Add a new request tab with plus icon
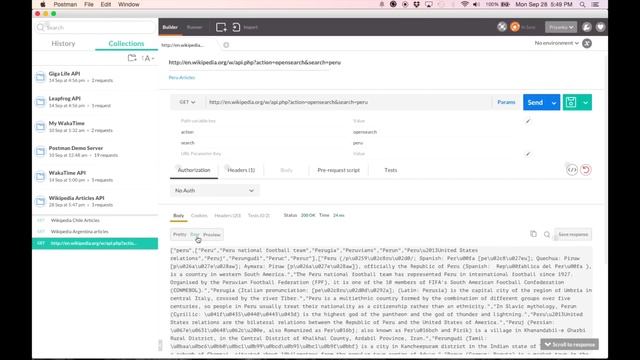Screen dimensions: 640x360 pyautogui.click(x=226, y=45)
